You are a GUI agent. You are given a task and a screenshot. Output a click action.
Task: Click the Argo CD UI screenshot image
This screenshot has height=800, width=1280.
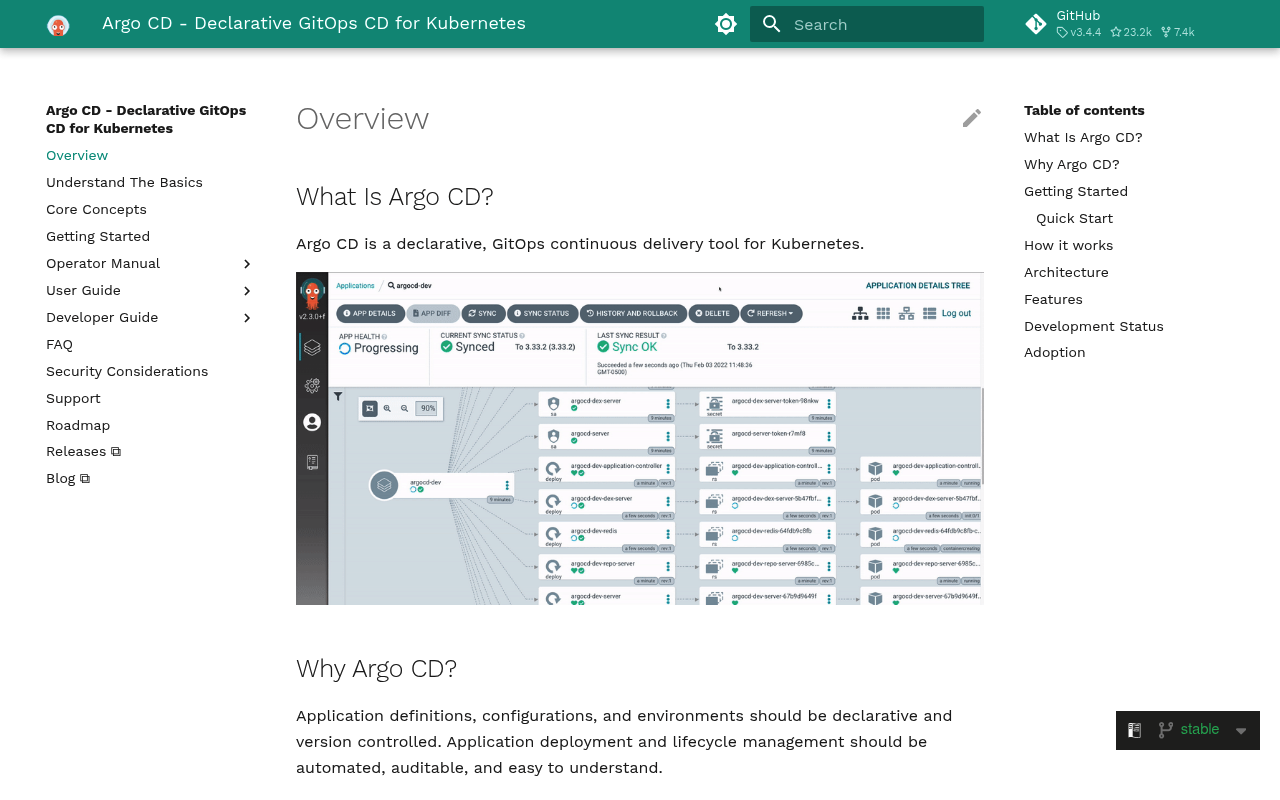click(x=640, y=438)
